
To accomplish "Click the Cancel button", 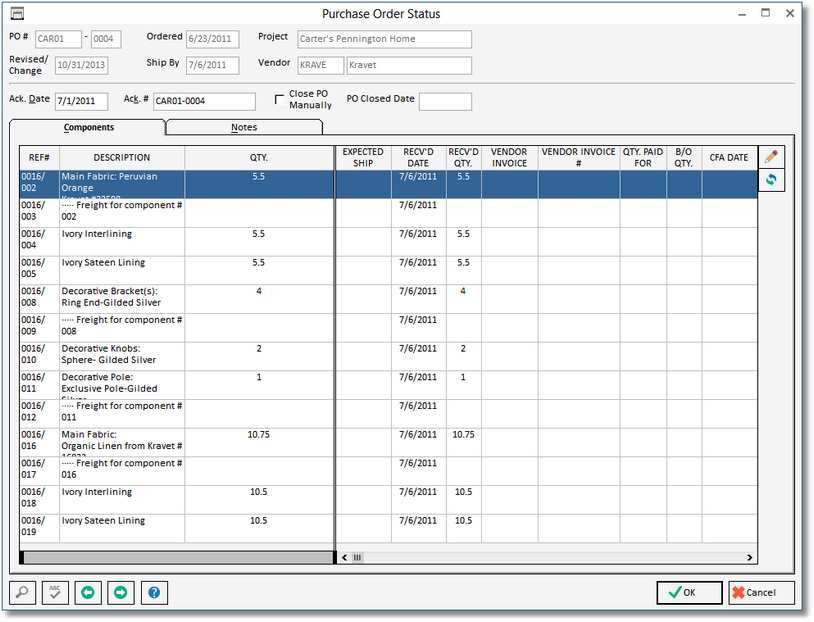I will click(x=761, y=592).
